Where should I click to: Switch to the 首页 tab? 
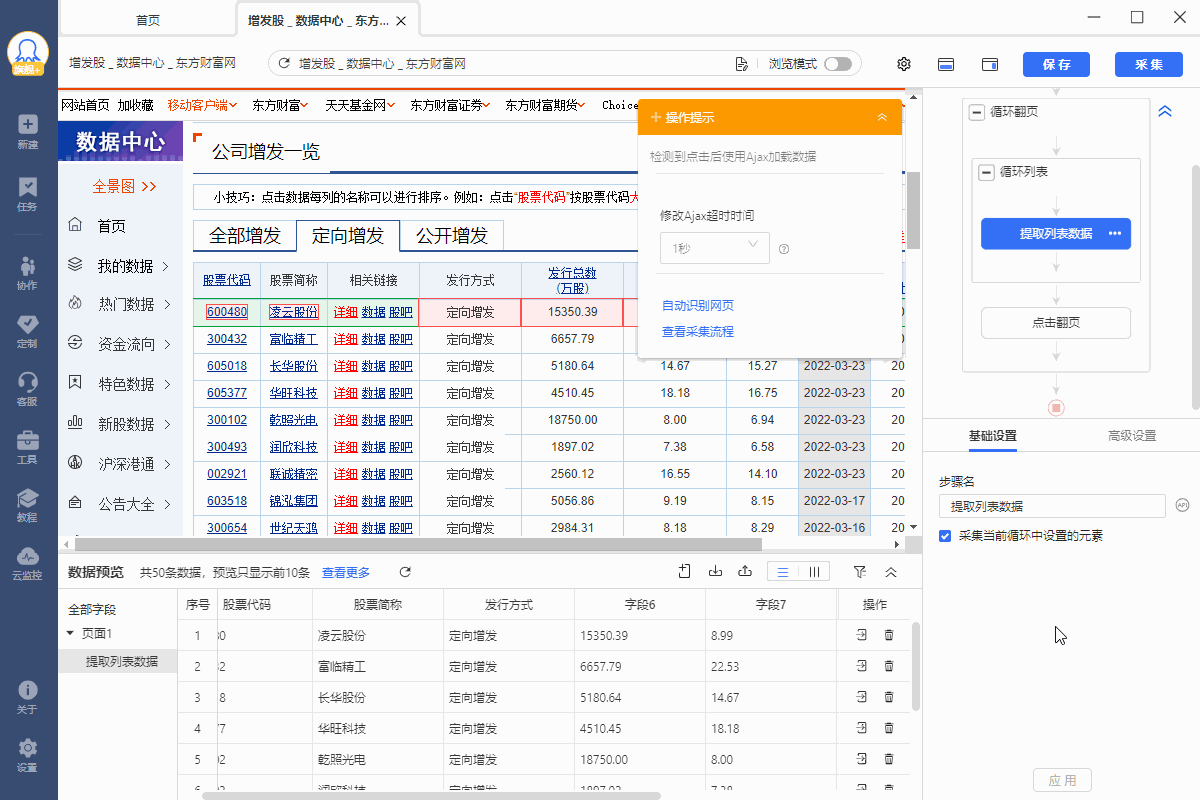[x=147, y=20]
